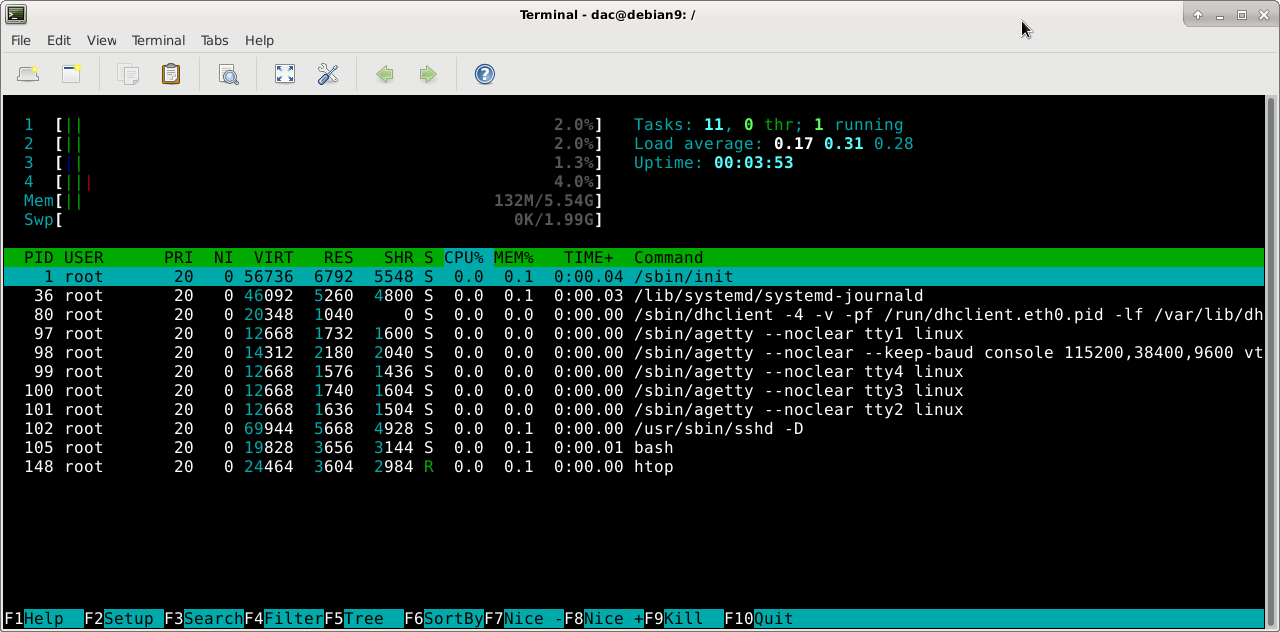This screenshot has width=1280, height=632.
Task: Sort by clicking MEM% column header
Action: coord(514,258)
